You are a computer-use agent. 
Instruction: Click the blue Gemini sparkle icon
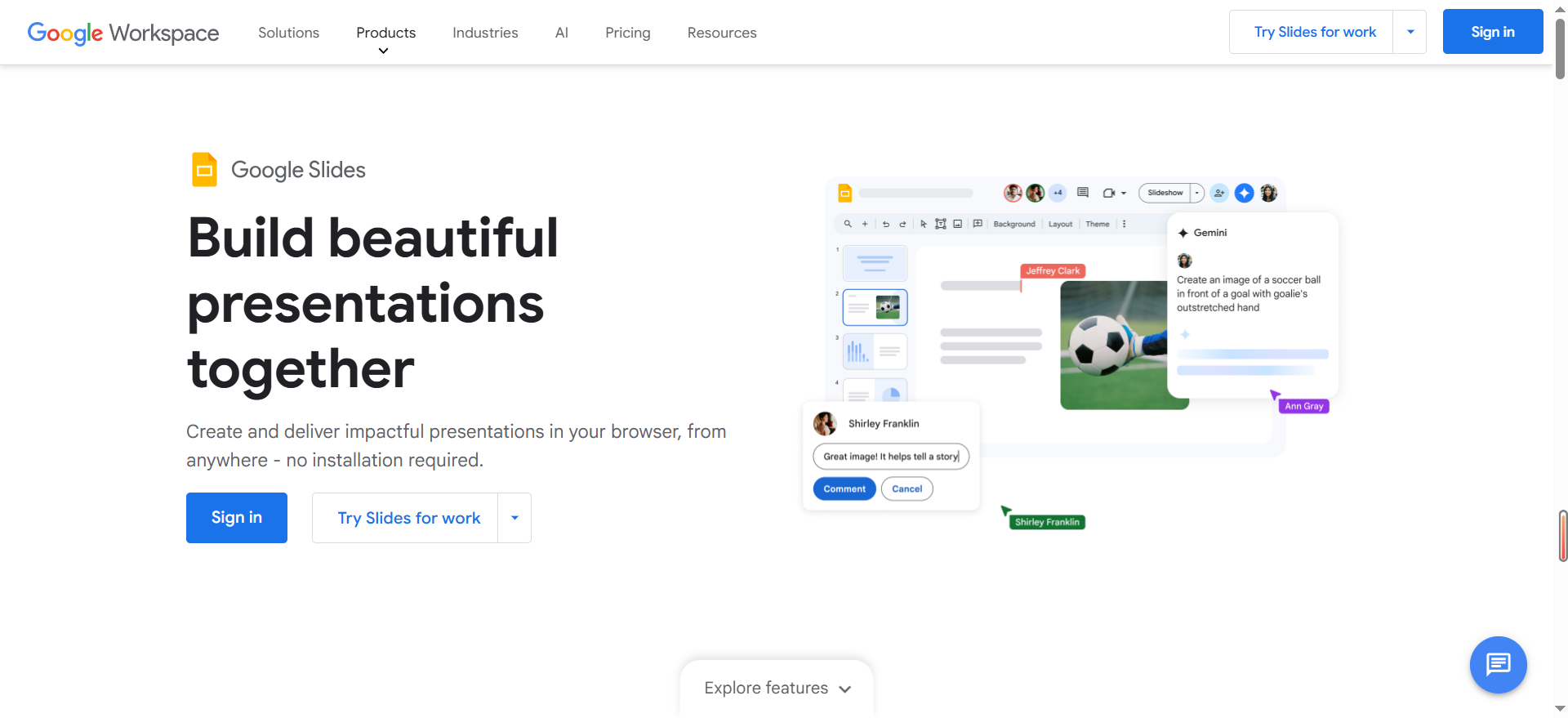click(x=1244, y=193)
